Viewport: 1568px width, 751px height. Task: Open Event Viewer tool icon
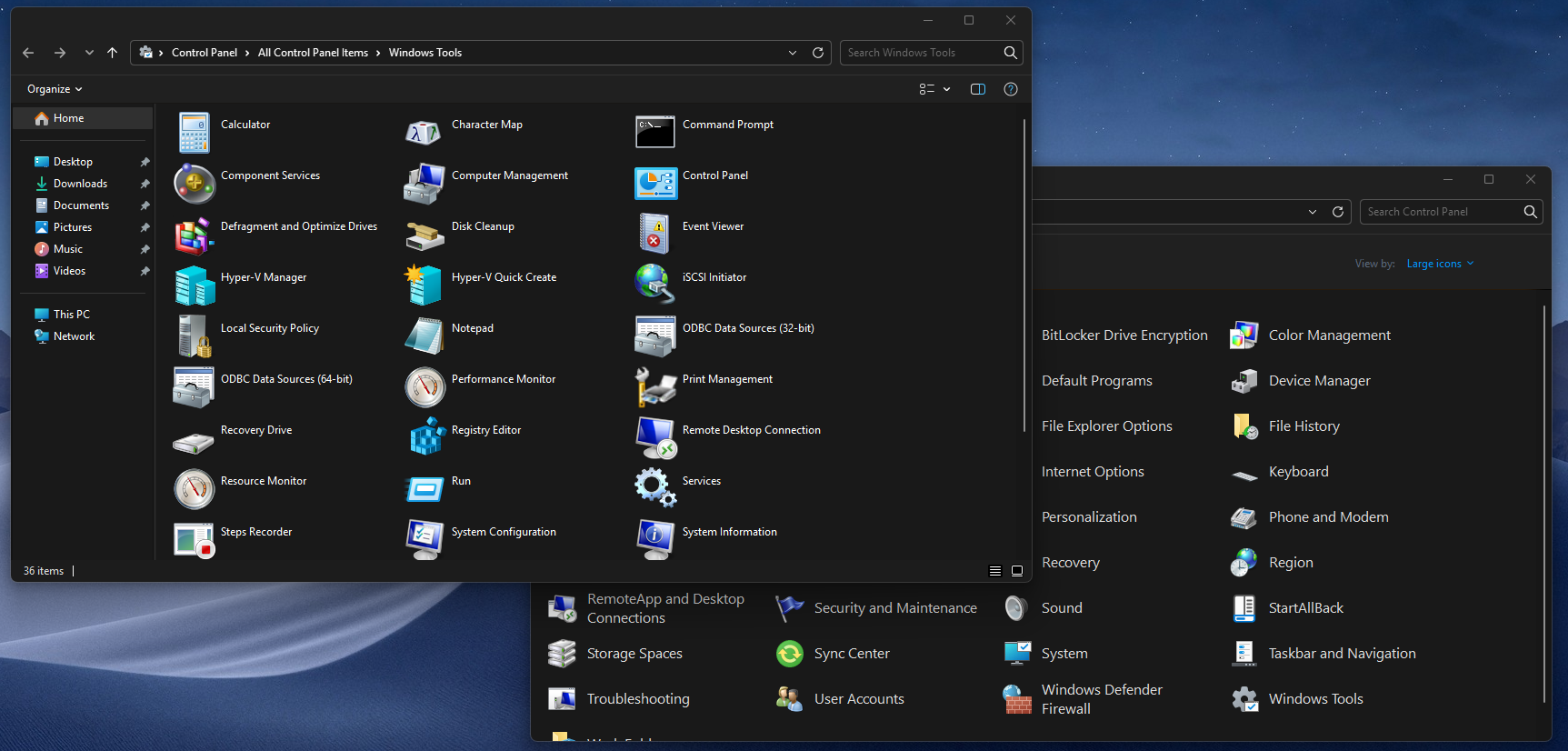654,234
